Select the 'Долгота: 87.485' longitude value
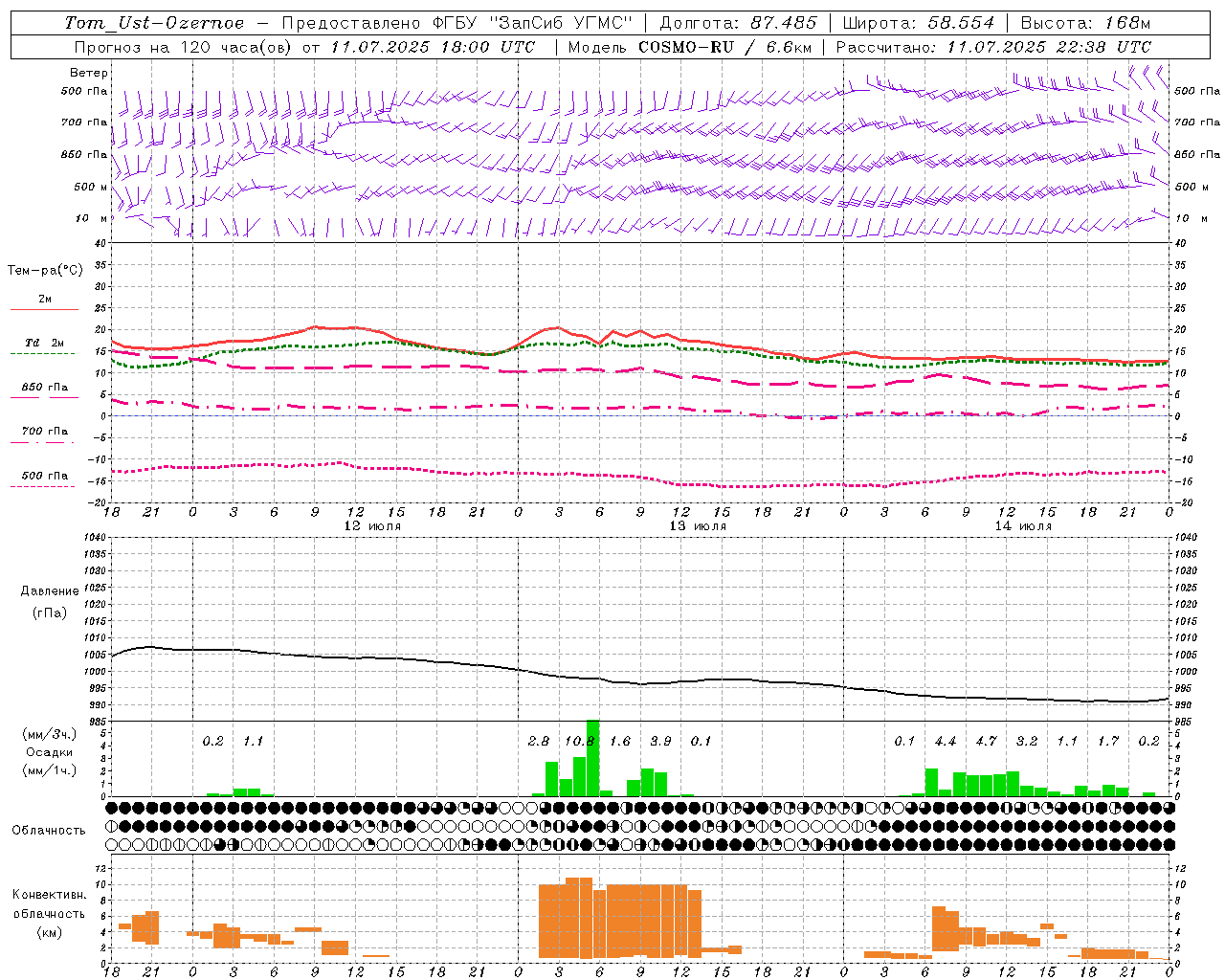 pyautogui.click(x=739, y=23)
